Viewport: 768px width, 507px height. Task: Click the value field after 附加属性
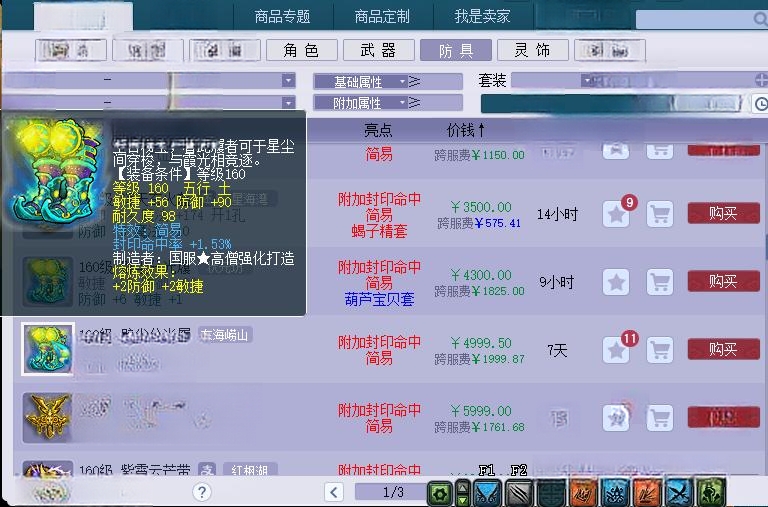442,103
